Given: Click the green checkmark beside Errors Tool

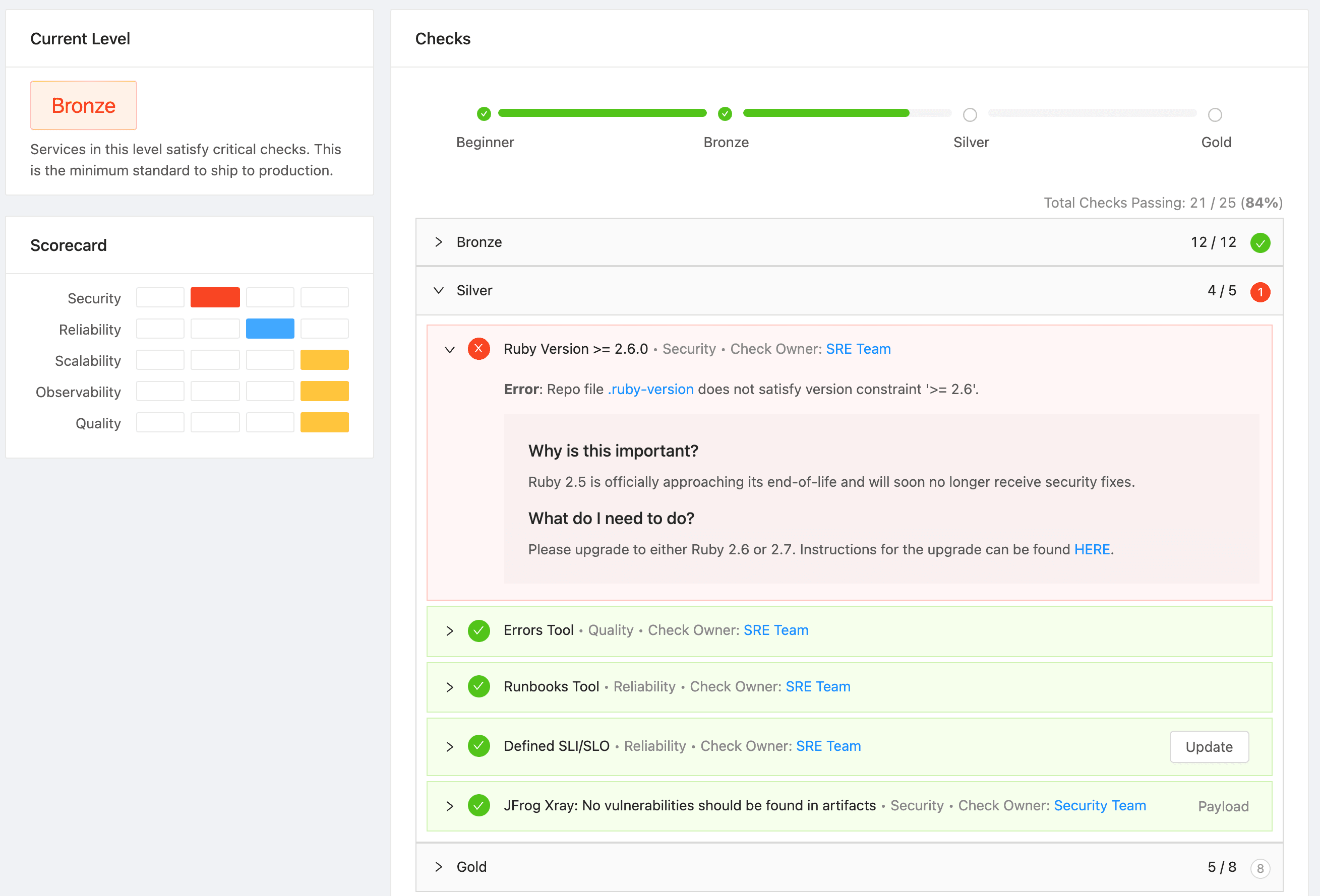Looking at the screenshot, I should point(479,630).
